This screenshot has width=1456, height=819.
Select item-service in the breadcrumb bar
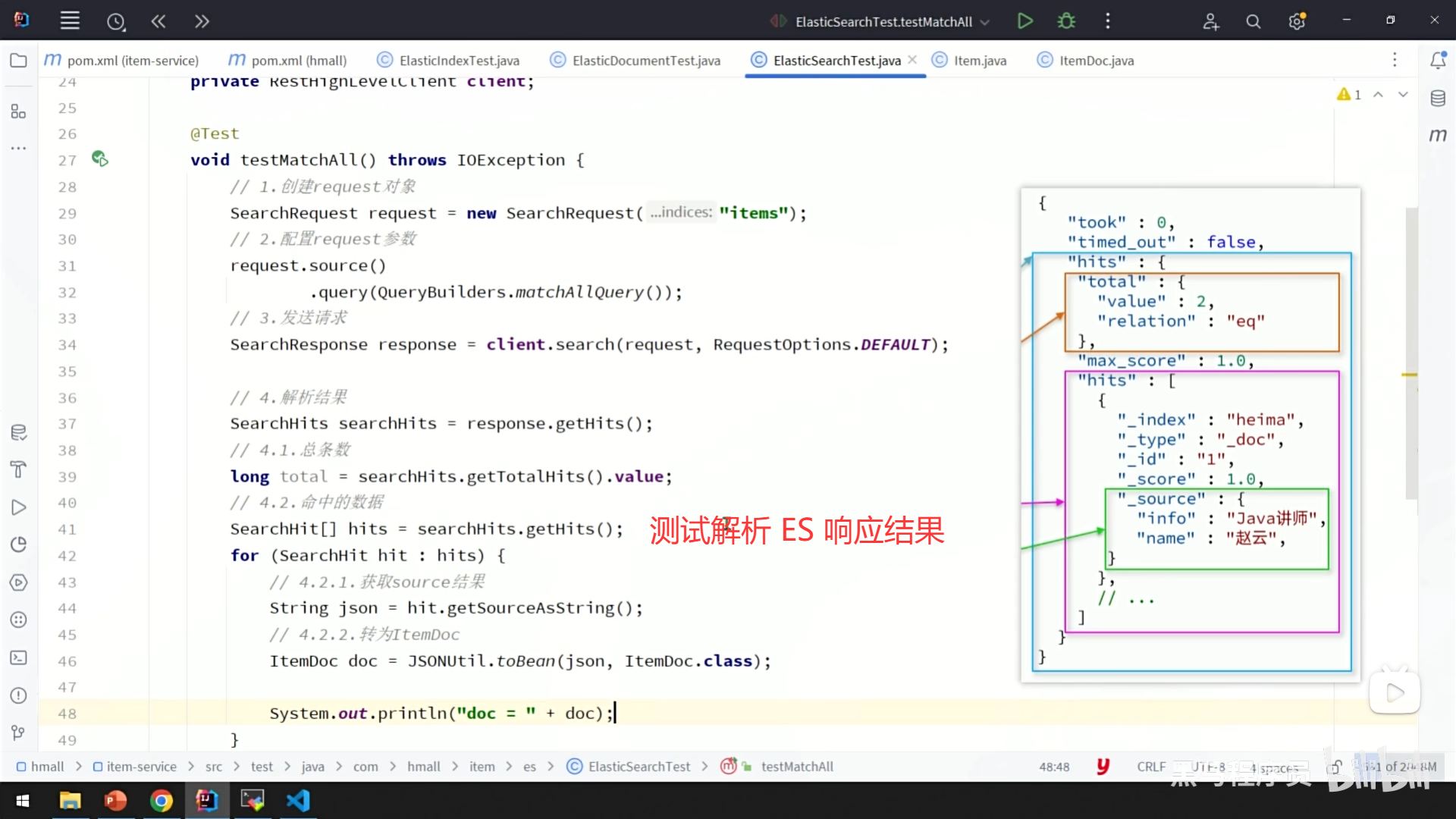[141, 767]
